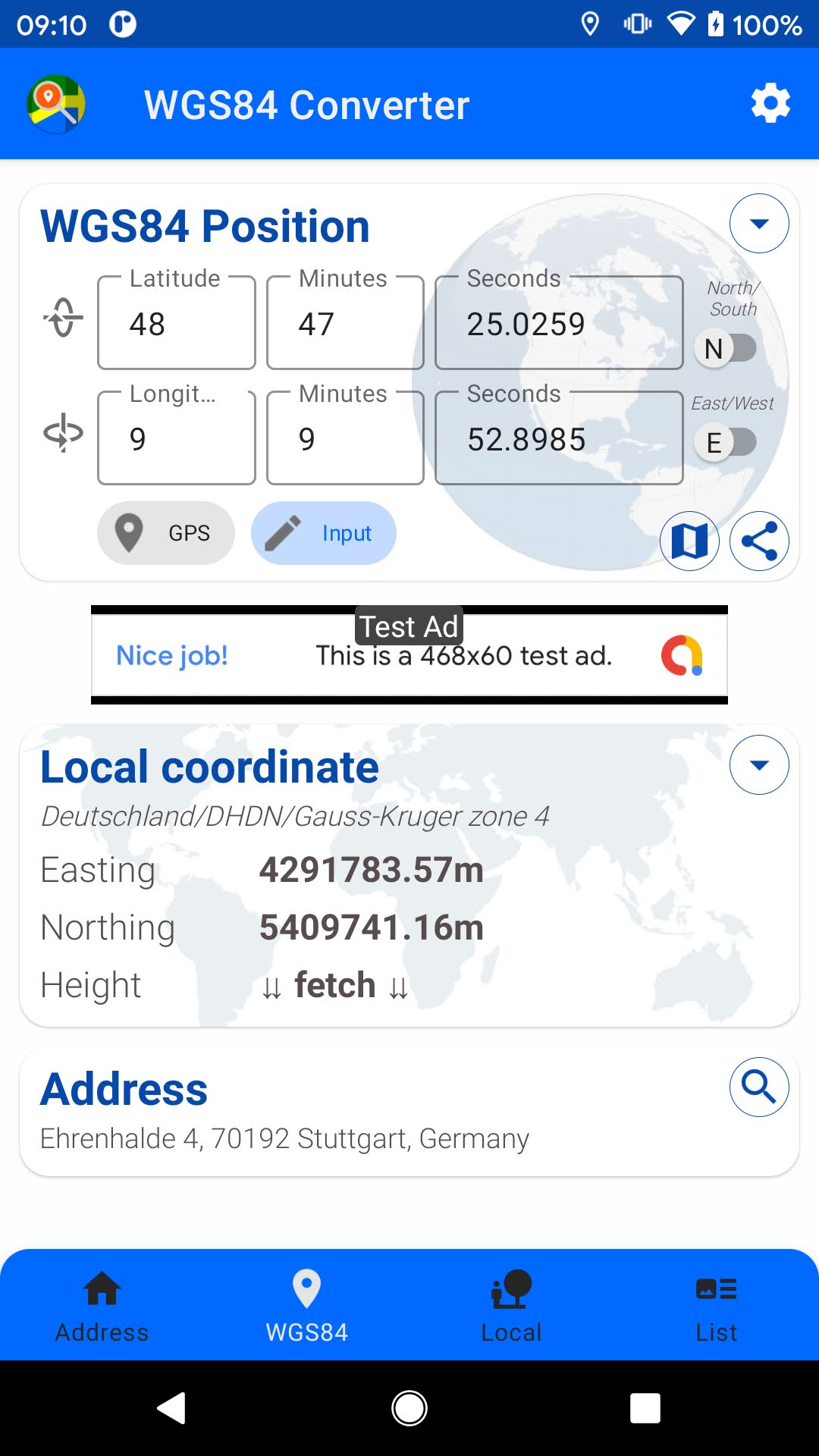Fetch the Height value
This screenshot has height=1456, width=819.
334,985
